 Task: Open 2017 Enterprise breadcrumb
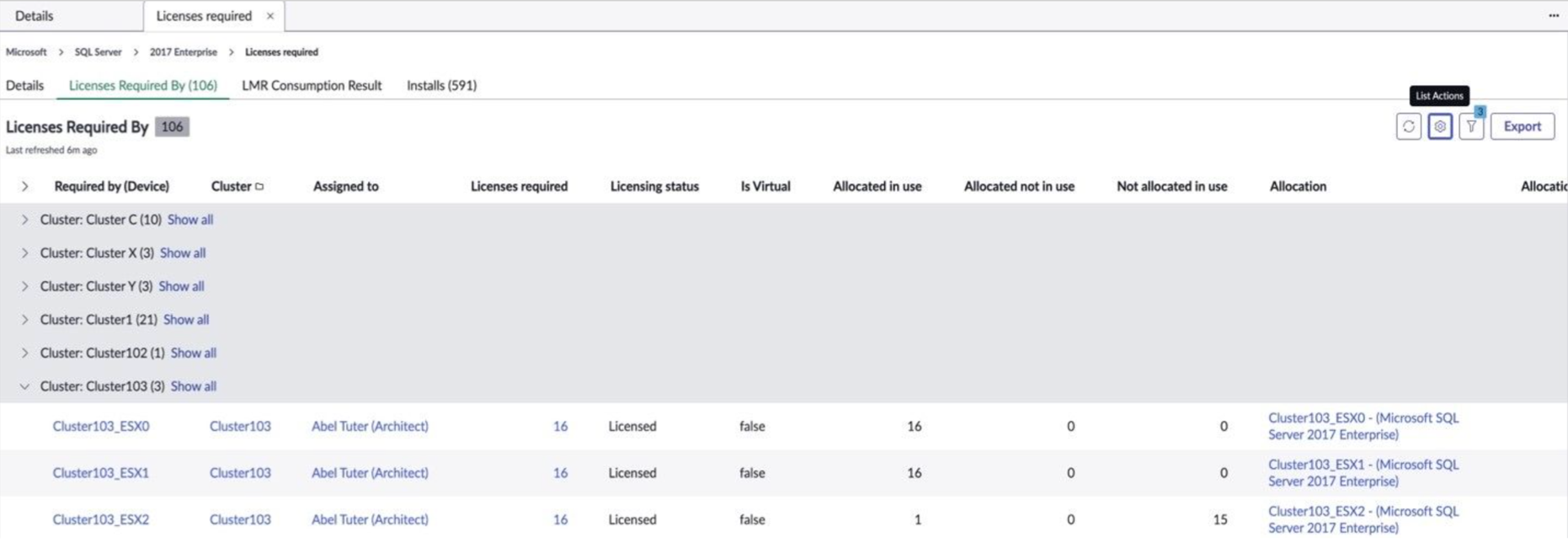click(x=184, y=52)
